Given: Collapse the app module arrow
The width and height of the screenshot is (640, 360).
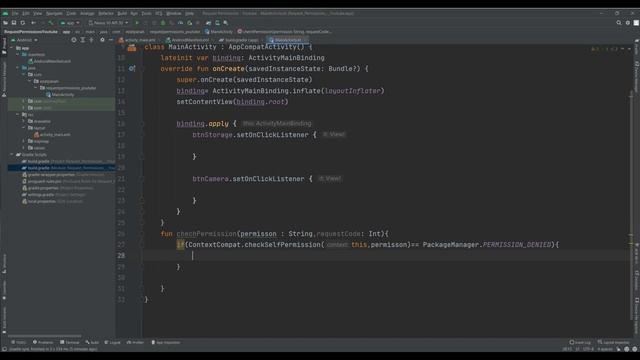Looking at the screenshot, I should coord(12,48).
